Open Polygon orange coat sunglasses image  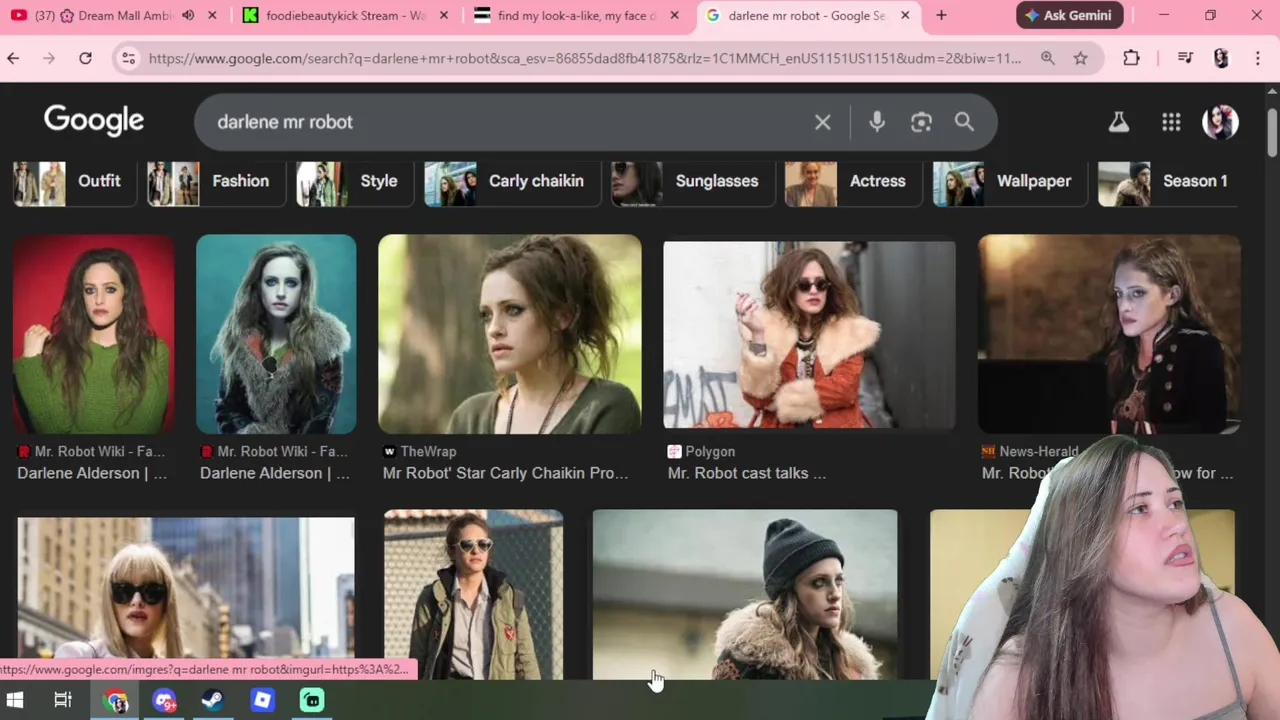[x=809, y=335]
